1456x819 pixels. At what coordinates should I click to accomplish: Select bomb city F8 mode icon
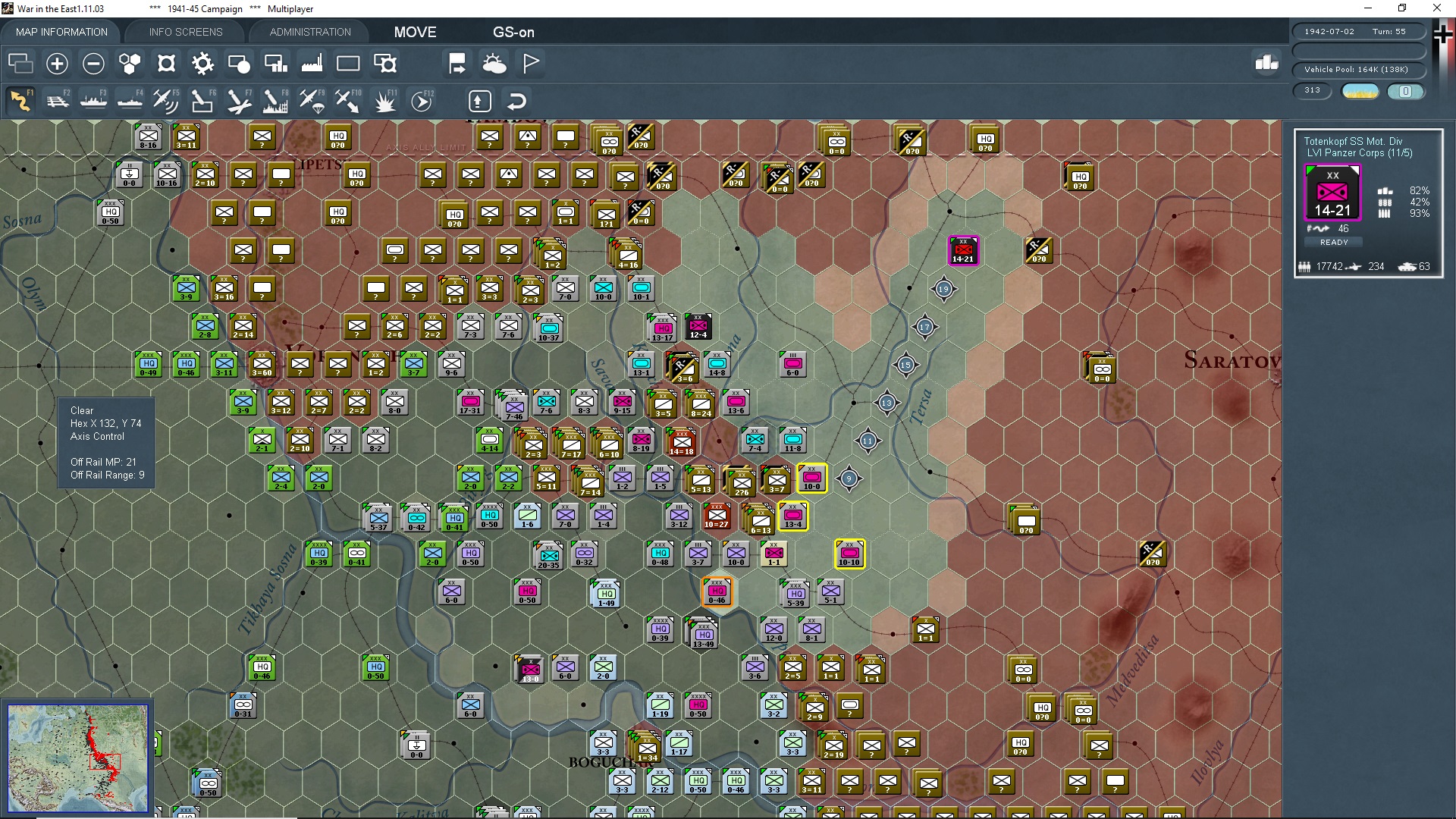(275, 100)
